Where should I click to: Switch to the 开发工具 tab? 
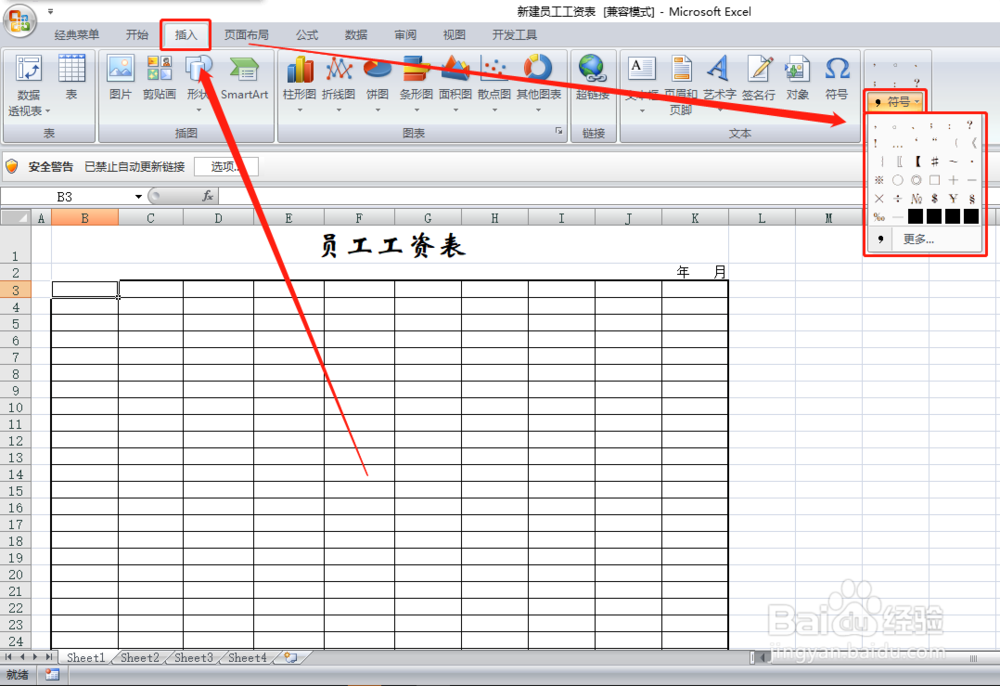[514, 35]
